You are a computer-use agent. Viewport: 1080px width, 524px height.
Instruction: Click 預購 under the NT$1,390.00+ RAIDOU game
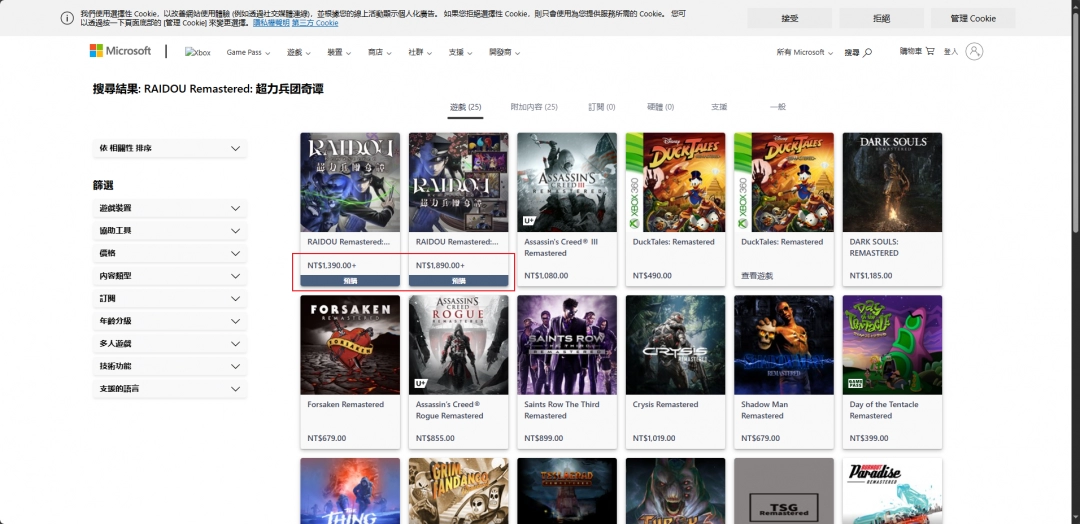click(350, 281)
